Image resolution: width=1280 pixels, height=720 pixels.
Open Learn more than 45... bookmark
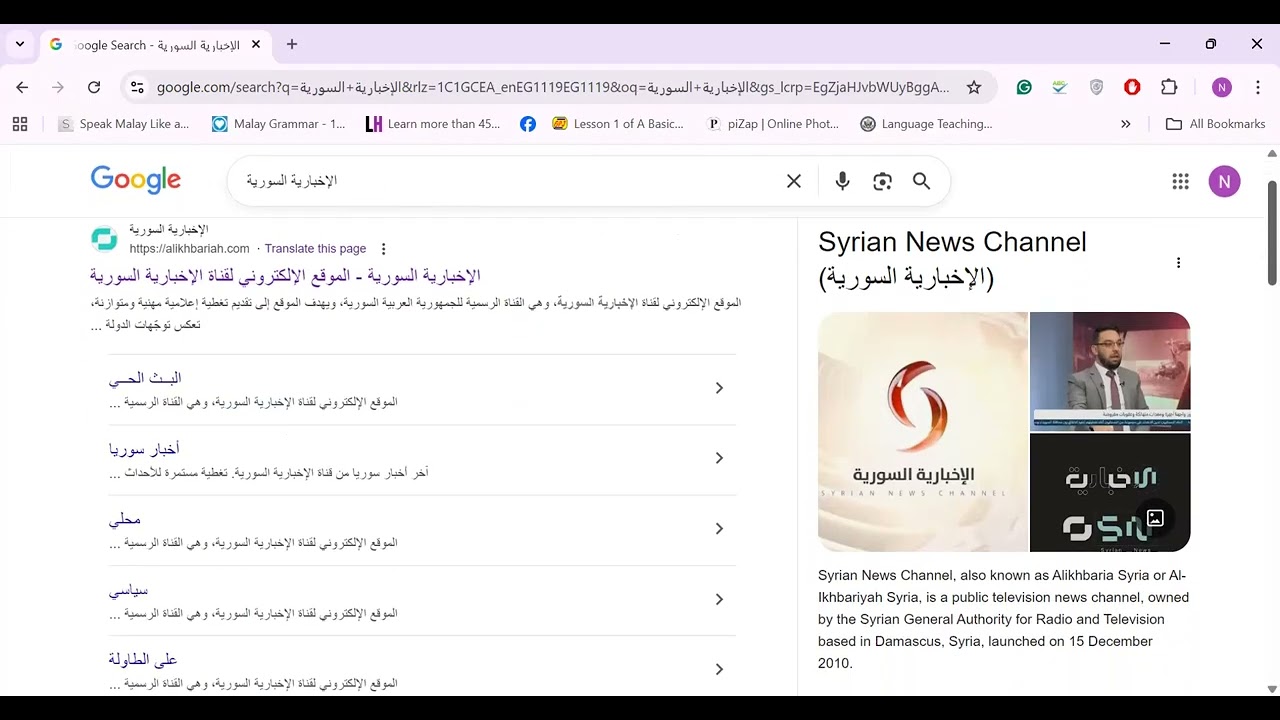pos(433,124)
